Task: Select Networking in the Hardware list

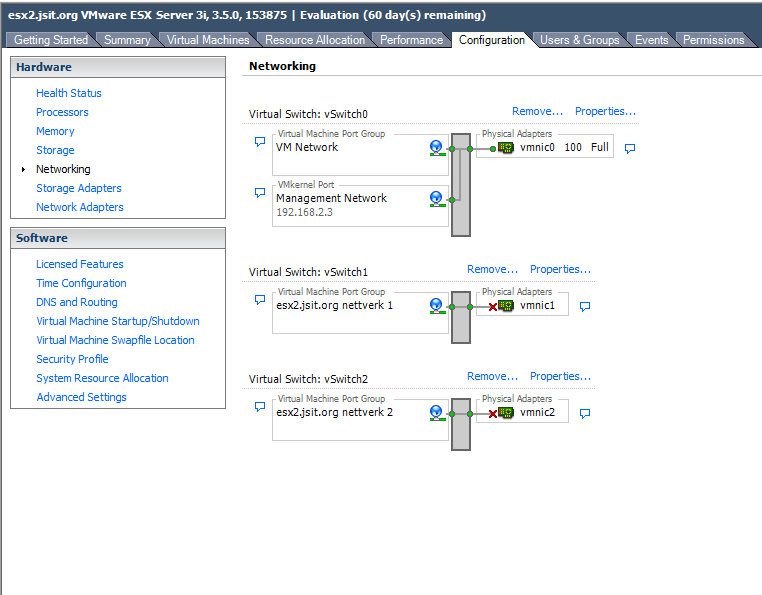Action: point(63,169)
